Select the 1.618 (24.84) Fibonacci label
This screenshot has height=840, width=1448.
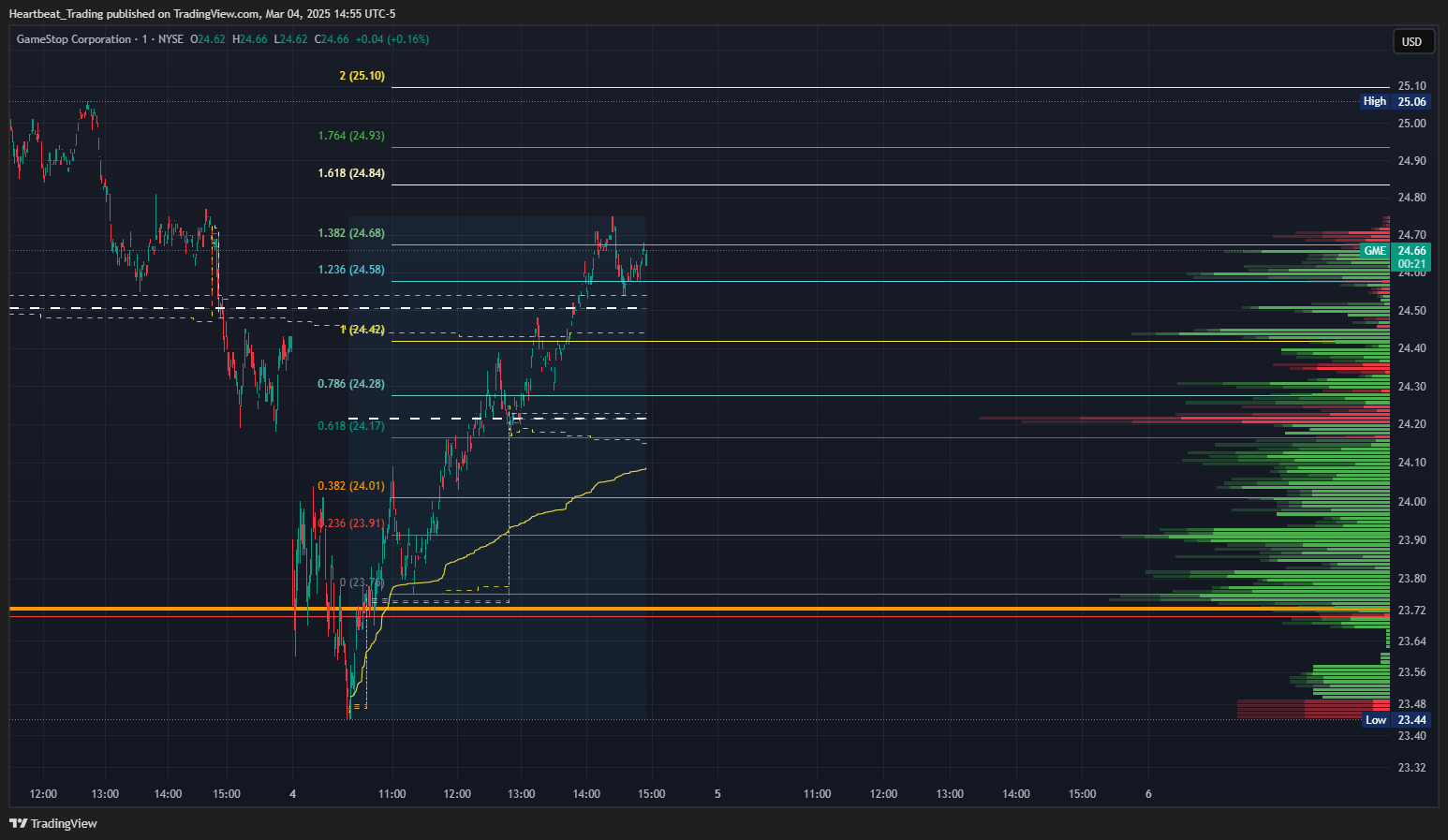pyautogui.click(x=351, y=173)
